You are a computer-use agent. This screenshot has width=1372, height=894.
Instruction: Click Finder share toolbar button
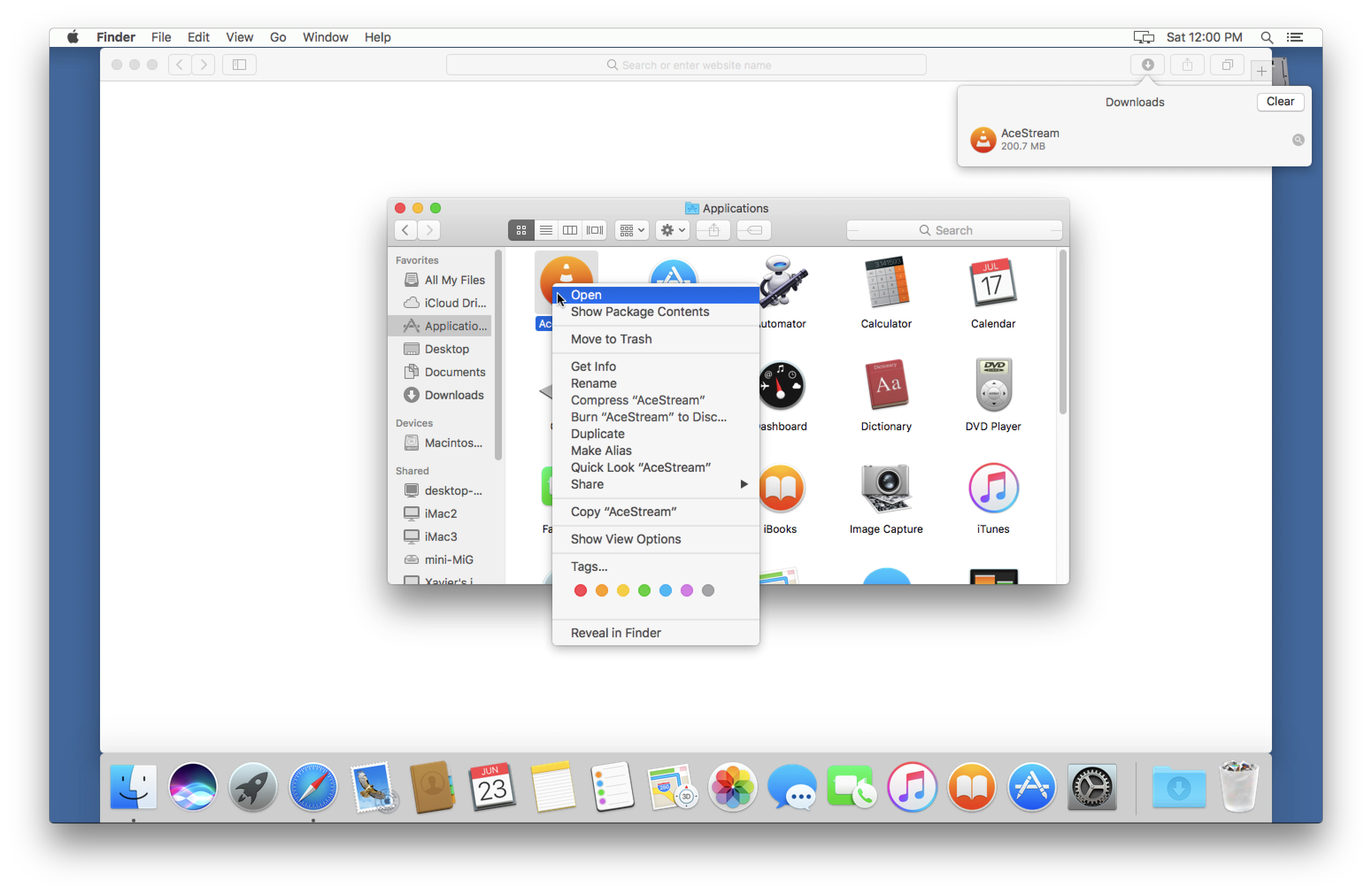coord(714,230)
